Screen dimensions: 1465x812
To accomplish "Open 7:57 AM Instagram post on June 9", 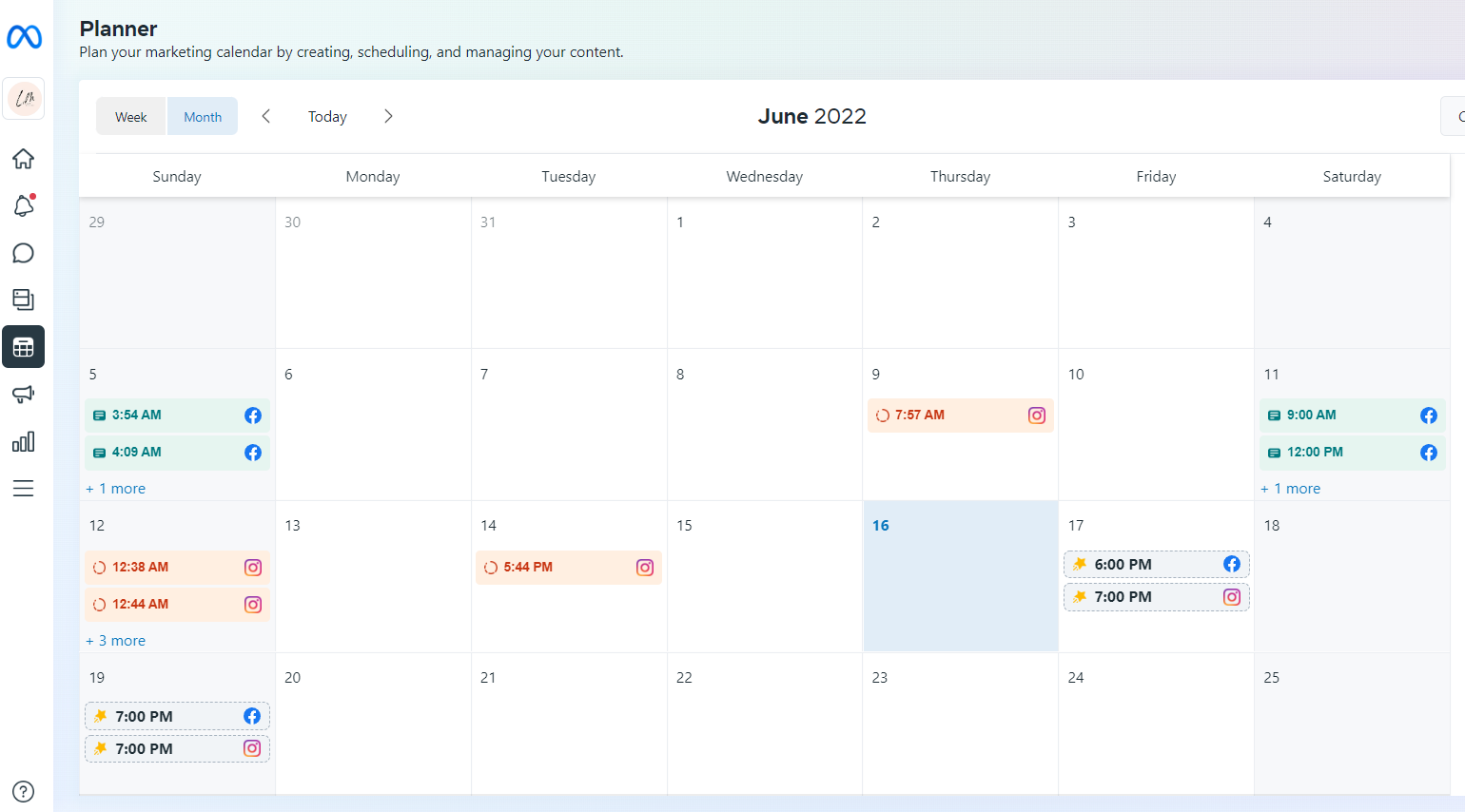I will pos(961,416).
